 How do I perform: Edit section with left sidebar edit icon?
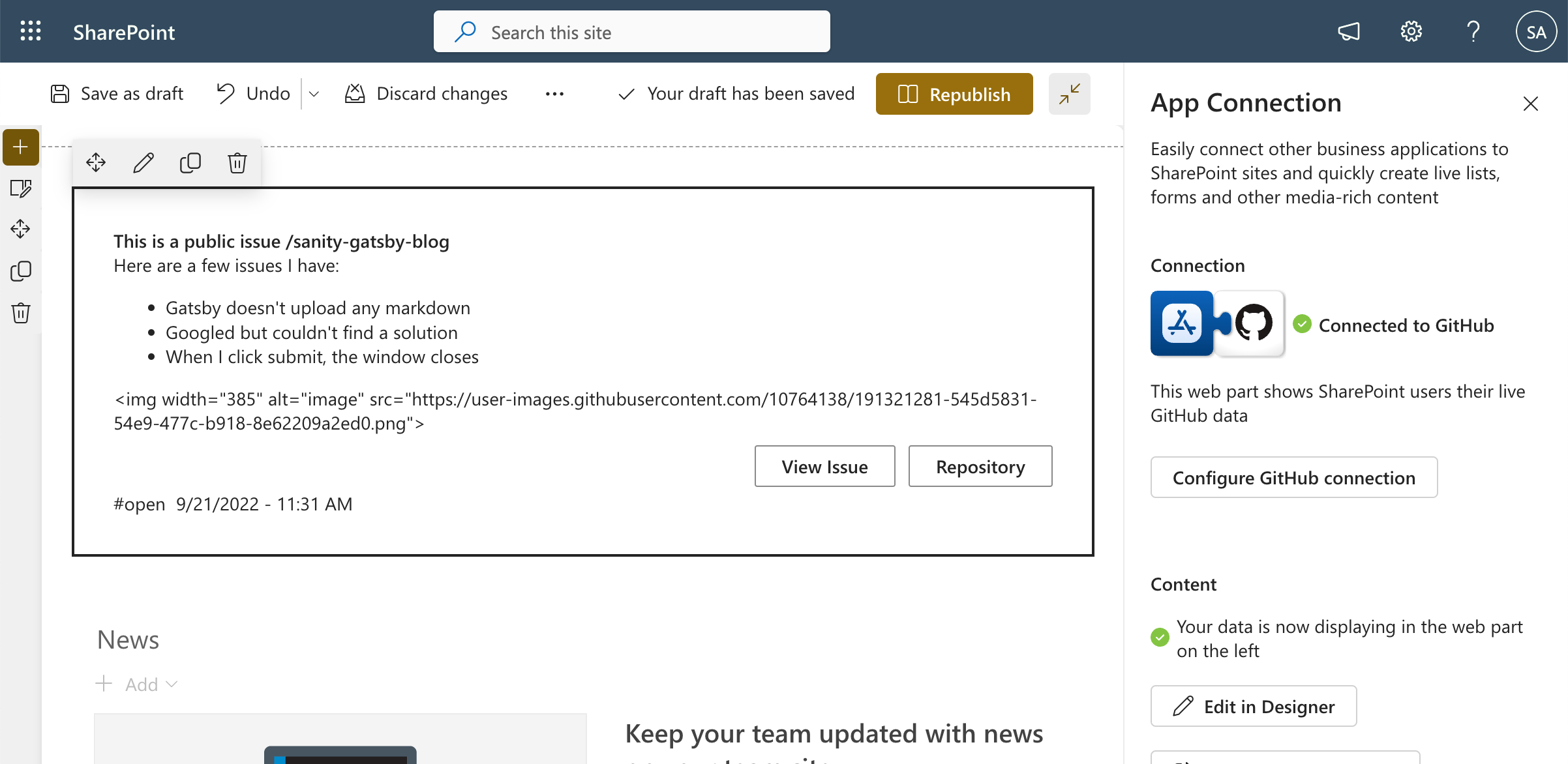(21, 188)
